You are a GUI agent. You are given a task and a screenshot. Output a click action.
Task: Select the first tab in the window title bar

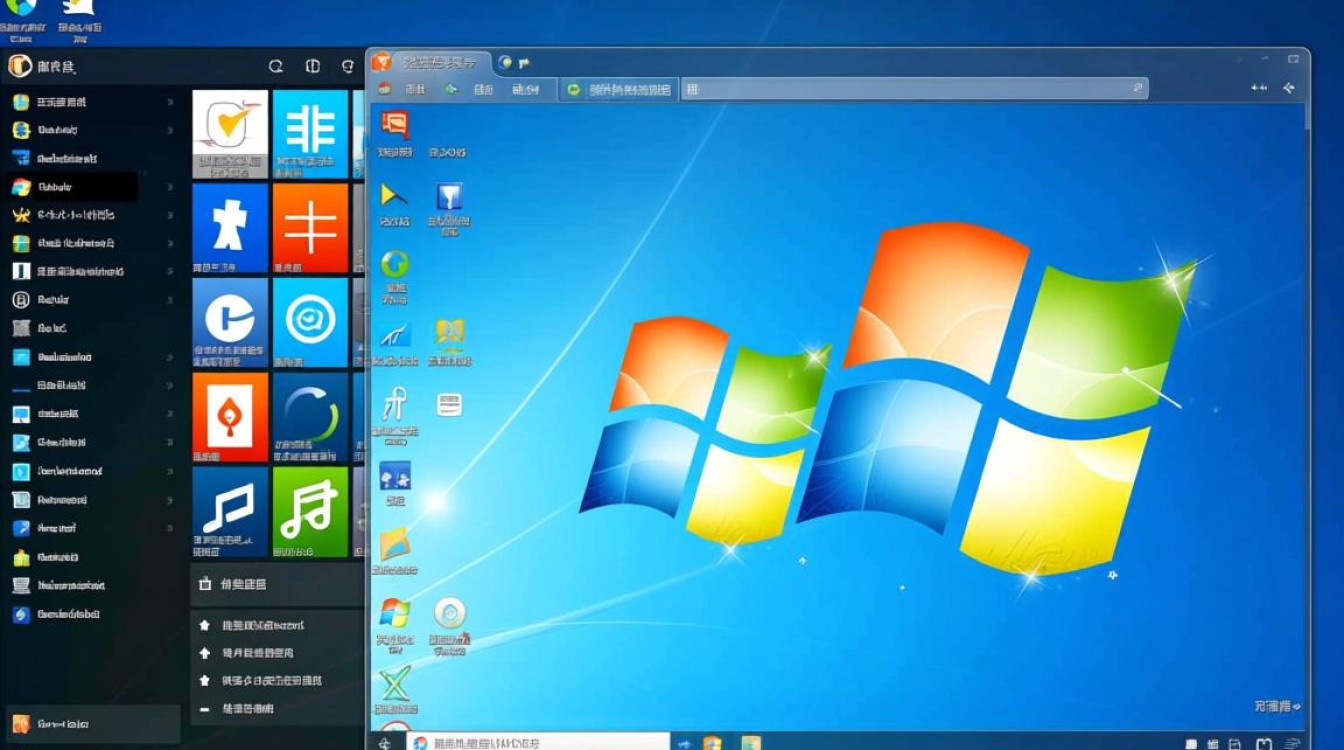(431, 62)
